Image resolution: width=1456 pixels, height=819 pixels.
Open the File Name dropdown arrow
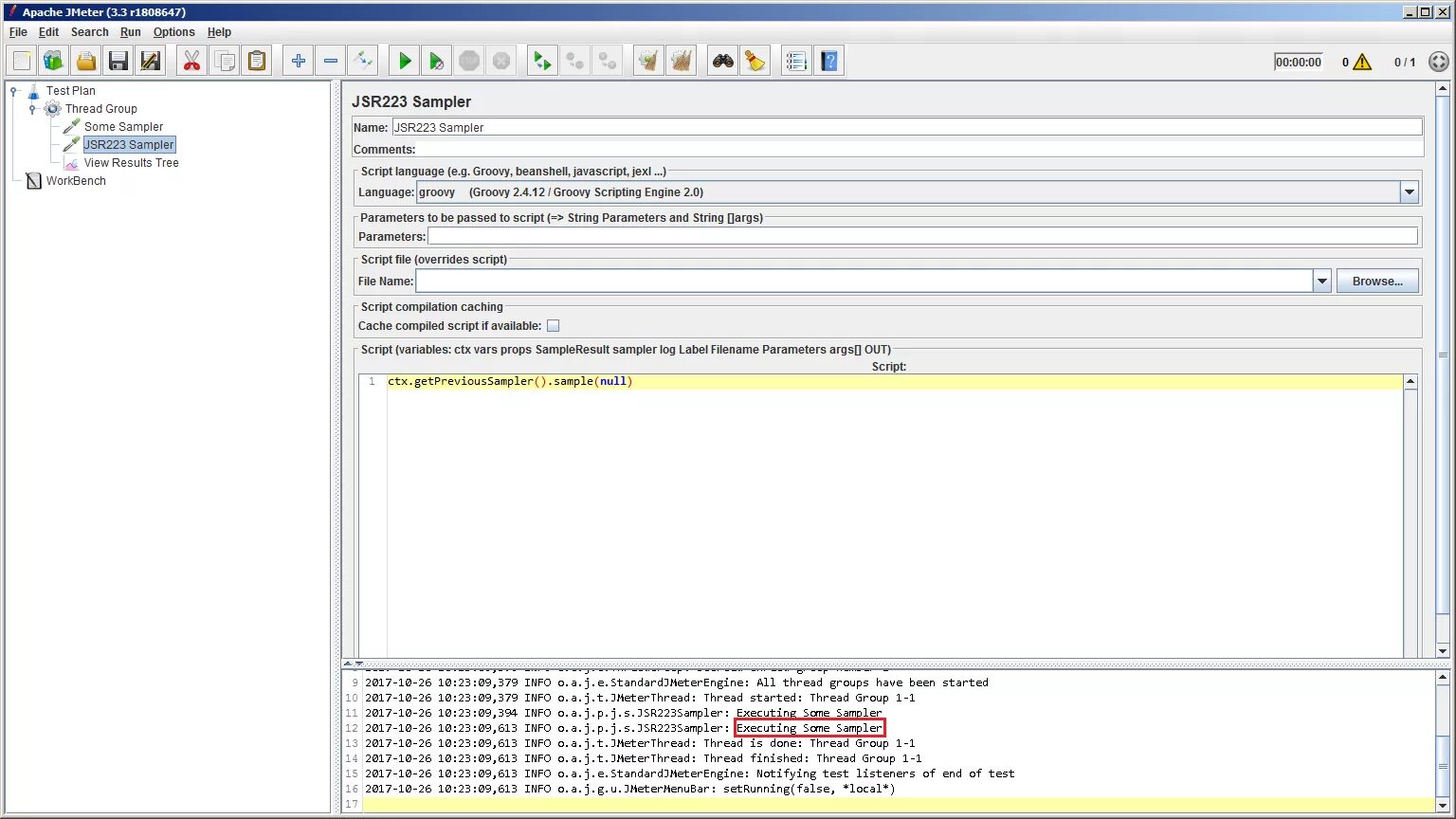[x=1322, y=282]
